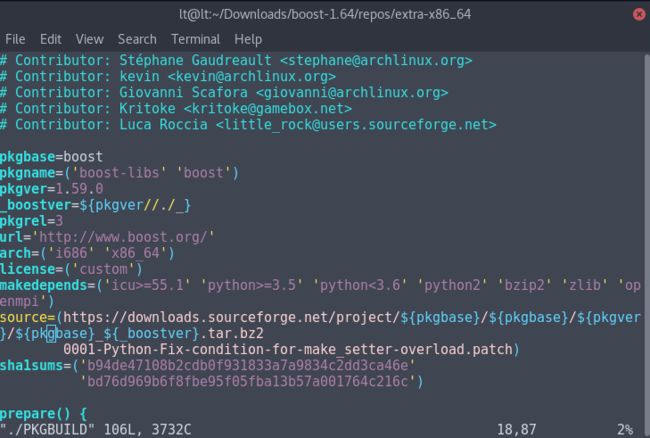This screenshot has height=438, width=650.
Task: Click the source= keyword
Action: tap(28, 317)
